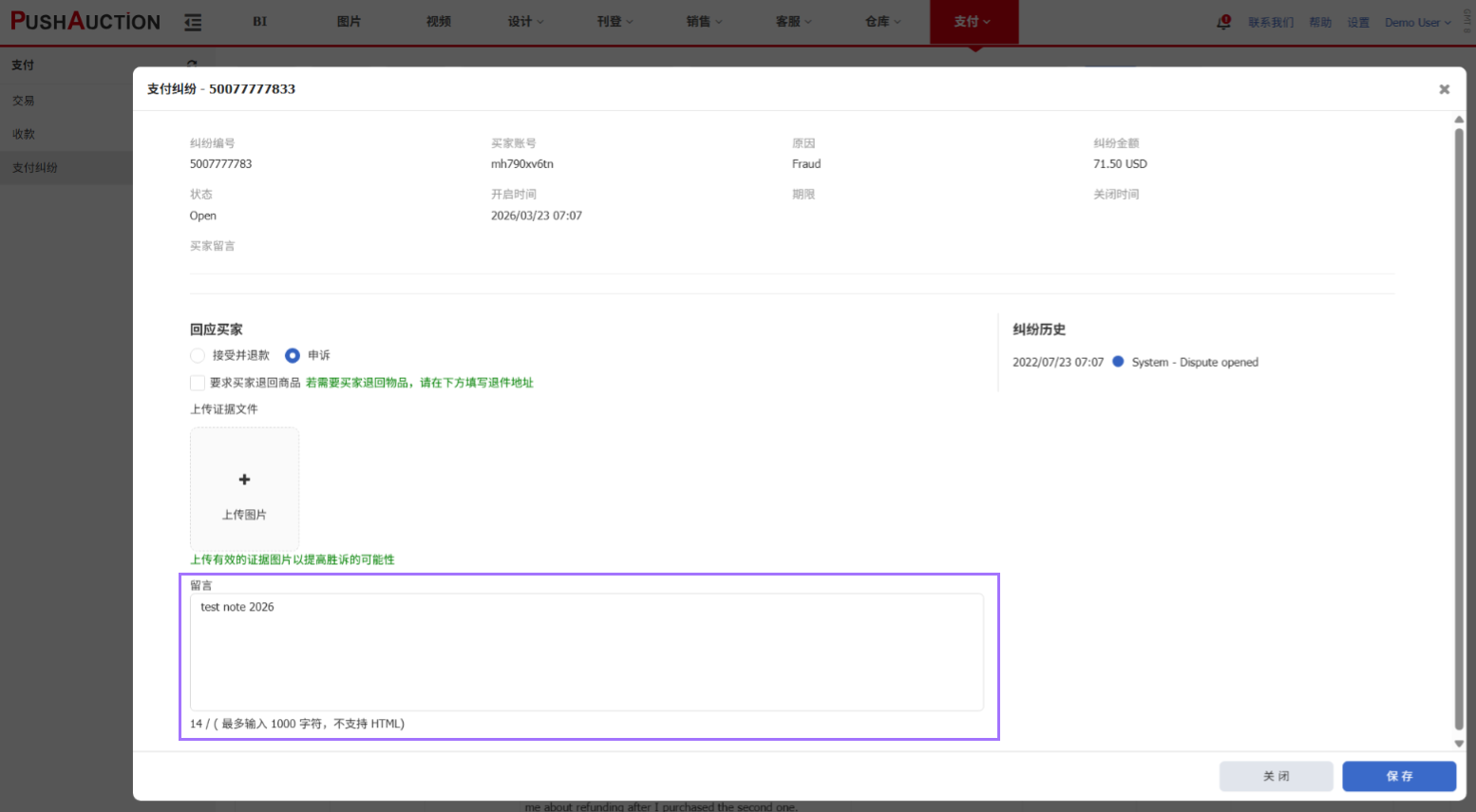This screenshot has width=1476, height=812.
Task: Open the BI menu item
Action: [x=260, y=22]
